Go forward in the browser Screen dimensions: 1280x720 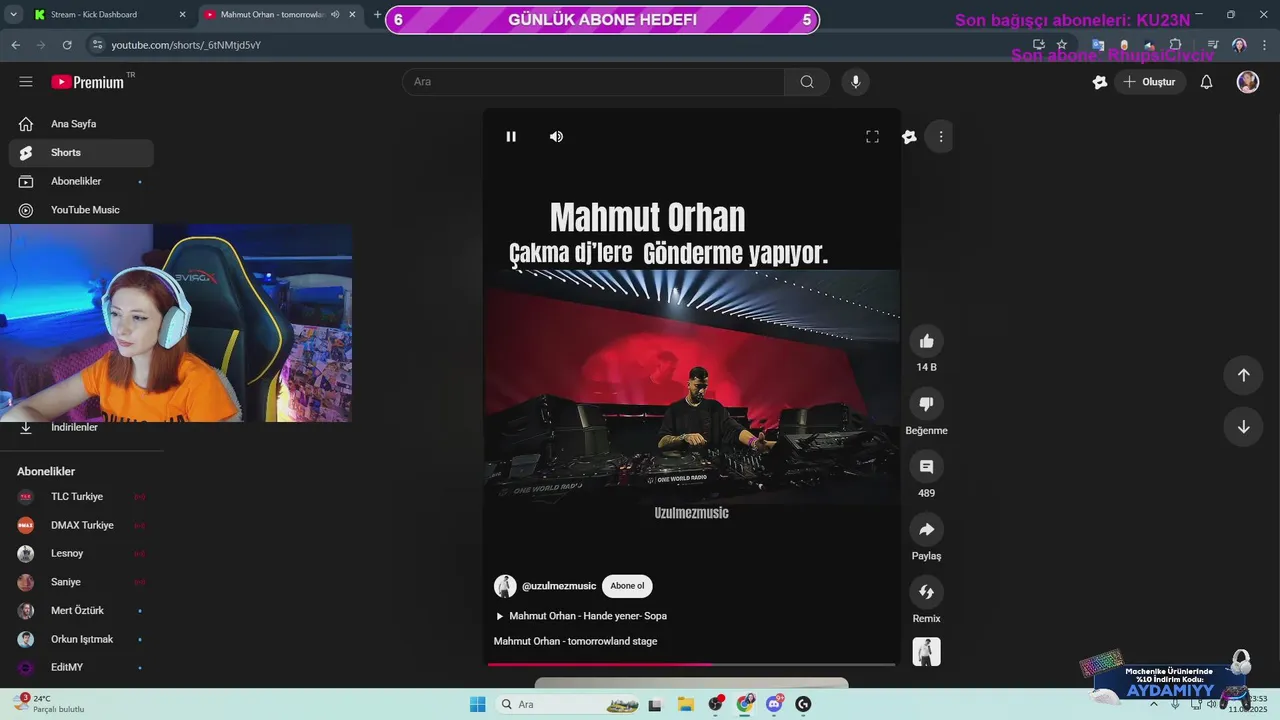pyautogui.click(x=41, y=45)
